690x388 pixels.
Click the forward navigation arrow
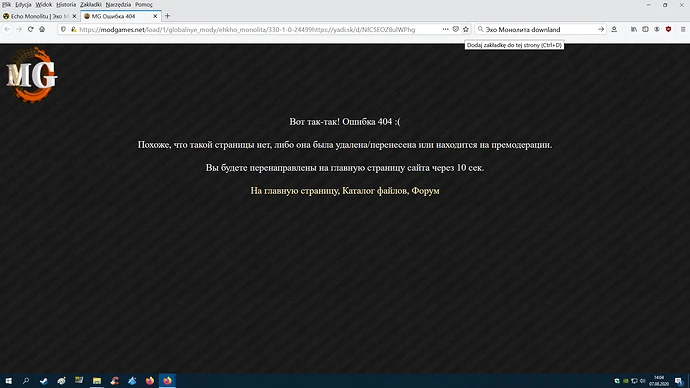19,29
